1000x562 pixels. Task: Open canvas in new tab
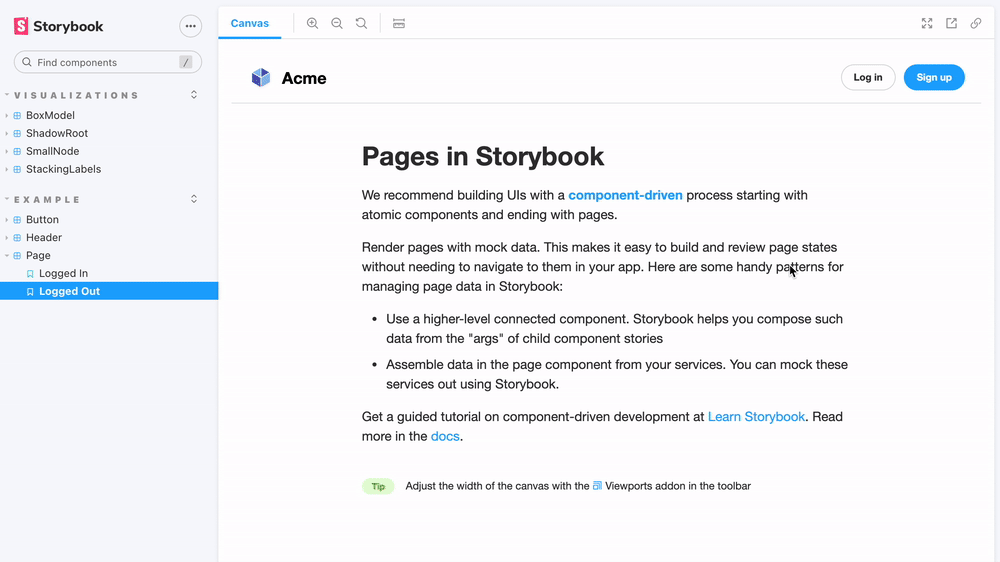coord(952,24)
